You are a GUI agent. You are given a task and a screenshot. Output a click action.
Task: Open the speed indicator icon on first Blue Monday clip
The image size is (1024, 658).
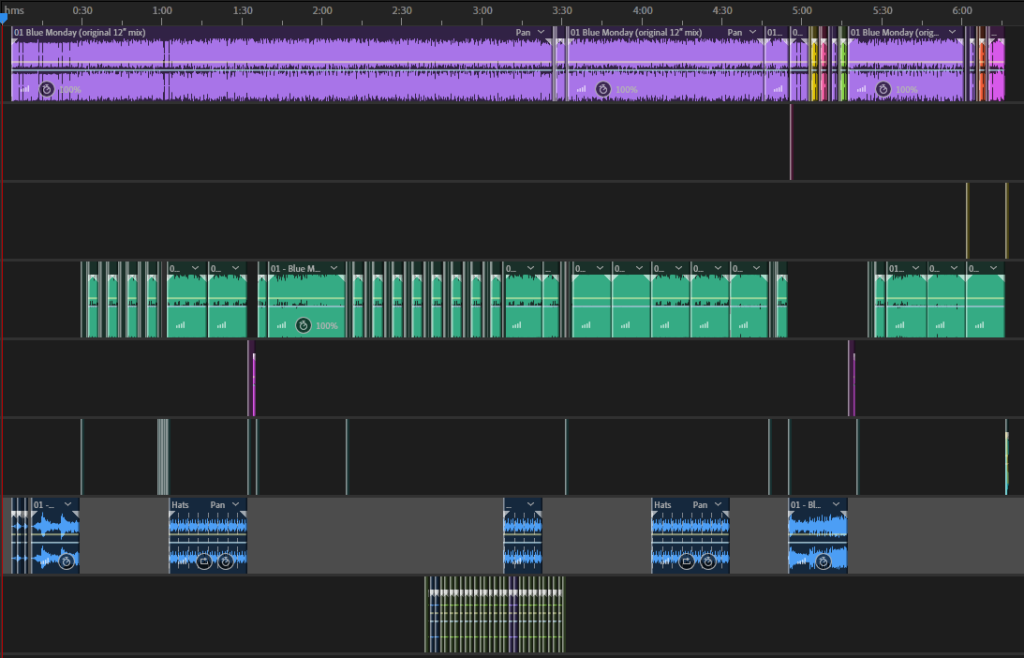[47, 89]
